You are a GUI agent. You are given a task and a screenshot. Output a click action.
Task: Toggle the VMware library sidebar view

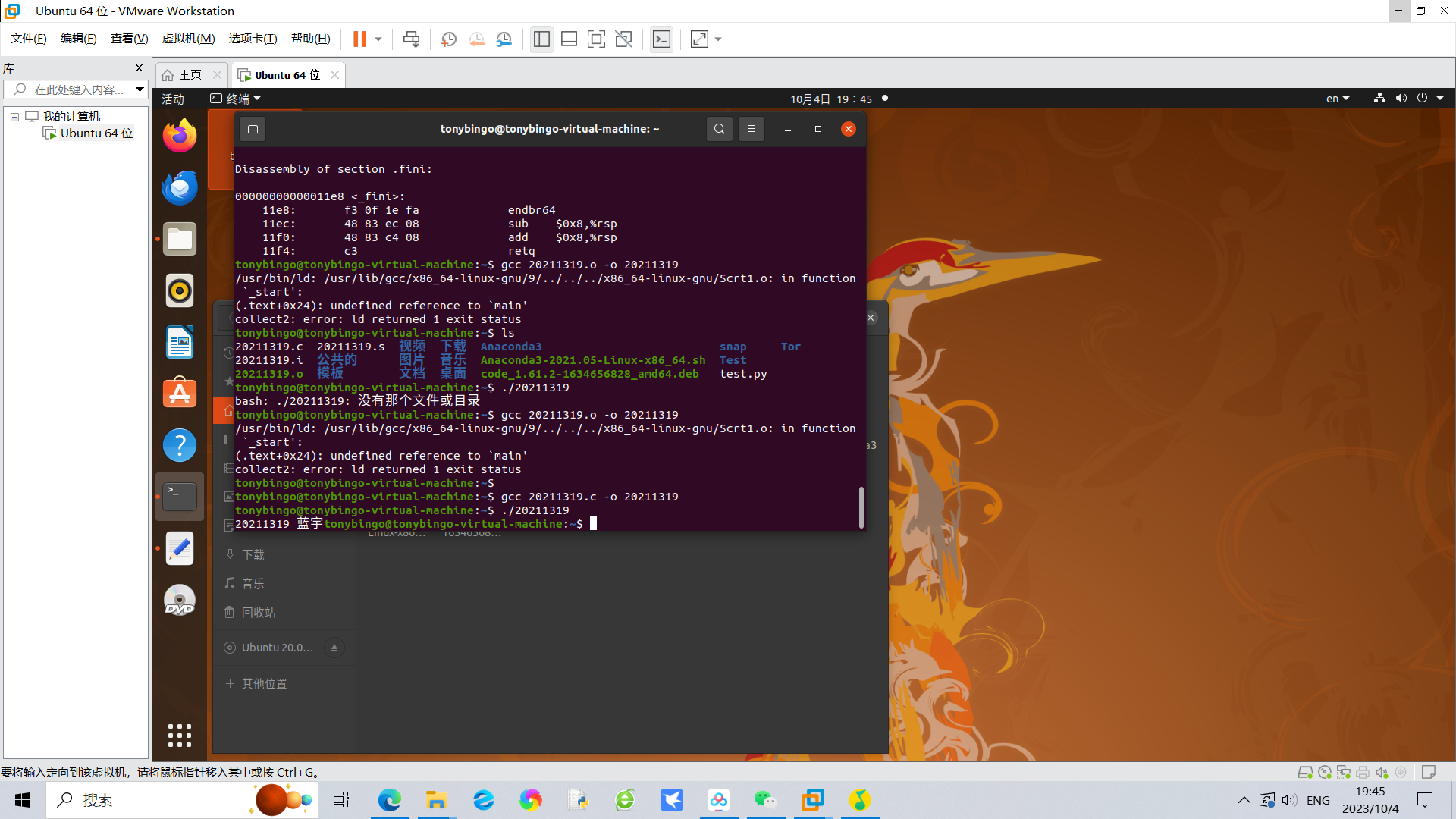(541, 39)
